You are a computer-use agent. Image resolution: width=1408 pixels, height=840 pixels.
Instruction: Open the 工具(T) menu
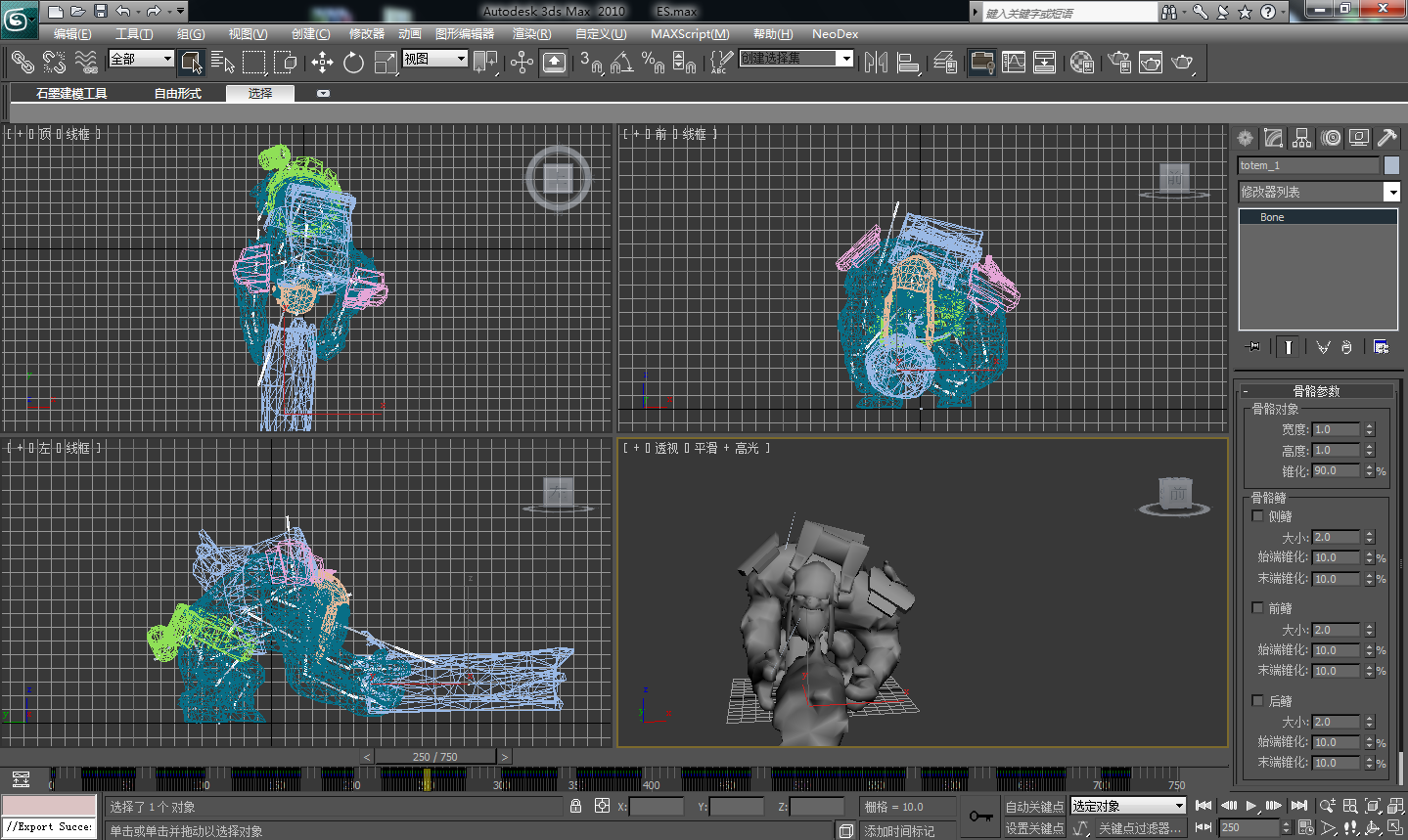pyautogui.click(x=134, y=33)
